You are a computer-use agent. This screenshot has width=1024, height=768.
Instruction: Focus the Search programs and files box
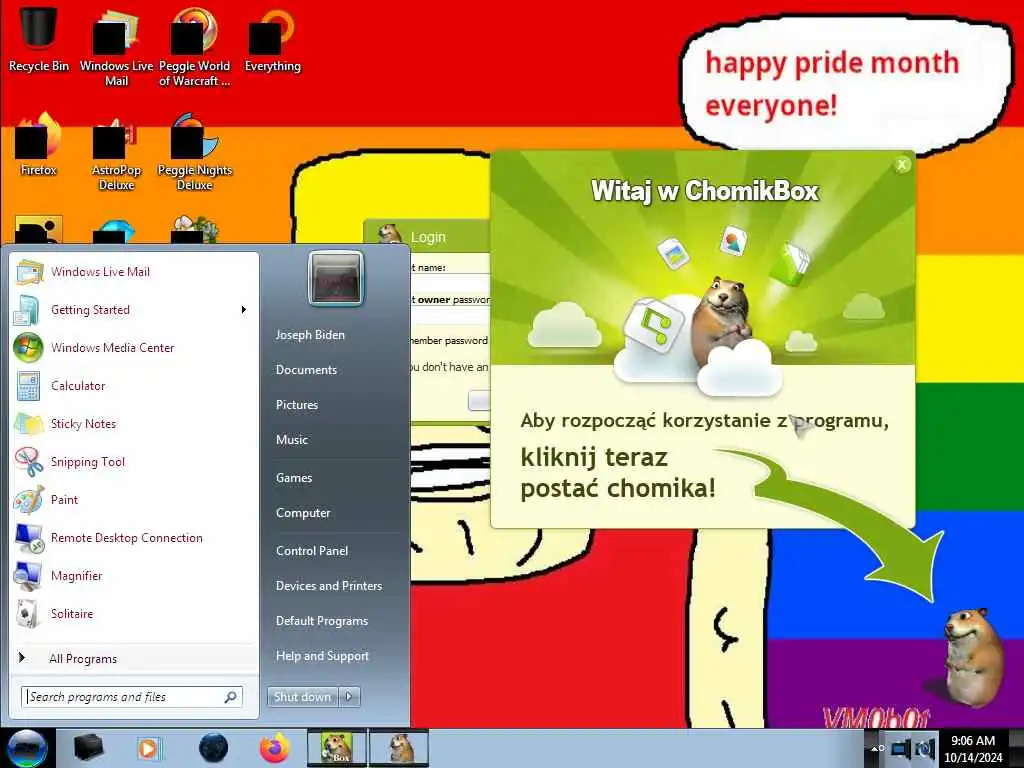132,697
